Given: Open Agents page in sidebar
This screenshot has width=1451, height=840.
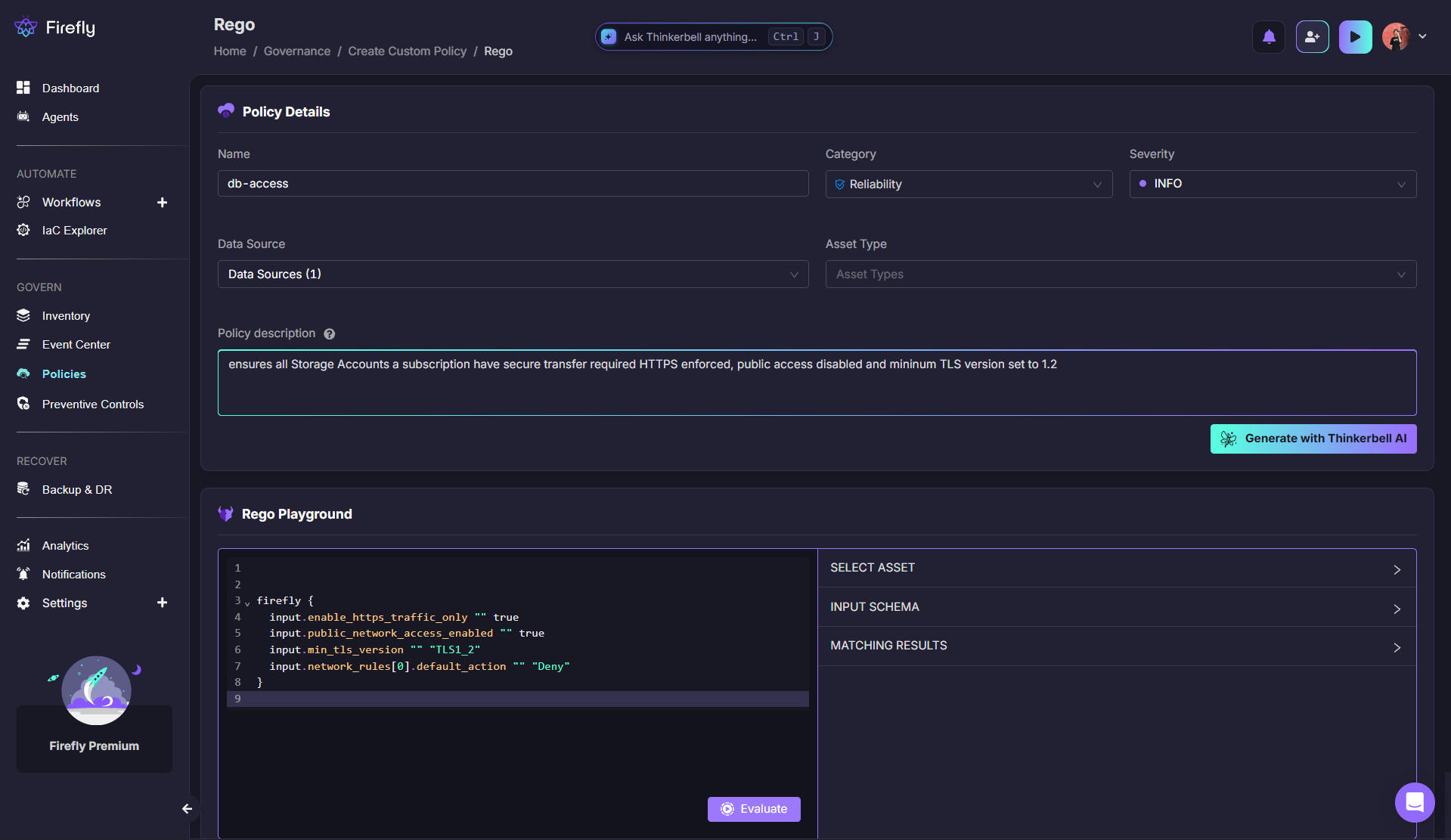Looking at the screenshot, I should pos(60,117).
